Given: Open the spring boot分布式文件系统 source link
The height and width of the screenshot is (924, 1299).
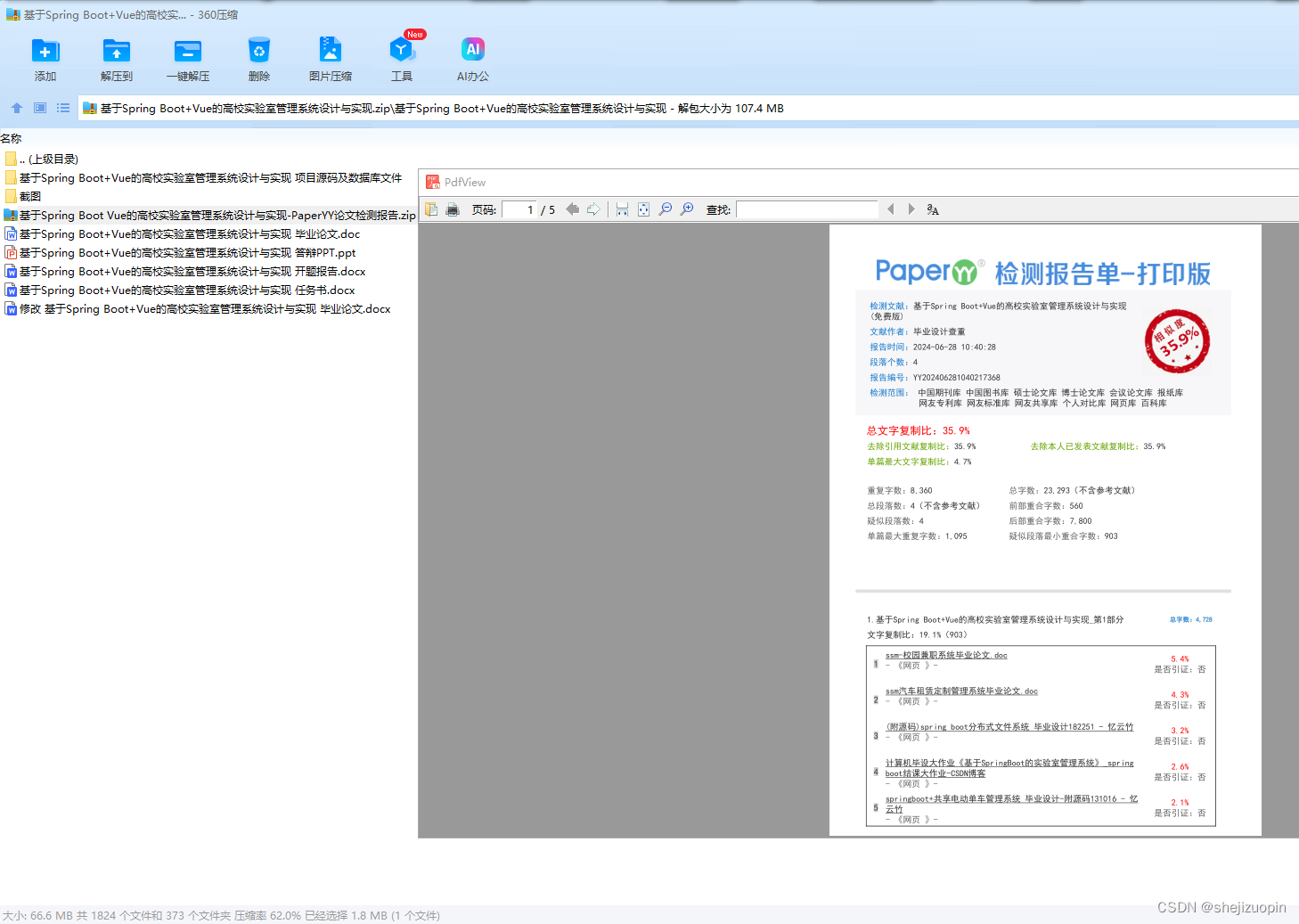Looking at the screenshot, I should (1009, 726).
